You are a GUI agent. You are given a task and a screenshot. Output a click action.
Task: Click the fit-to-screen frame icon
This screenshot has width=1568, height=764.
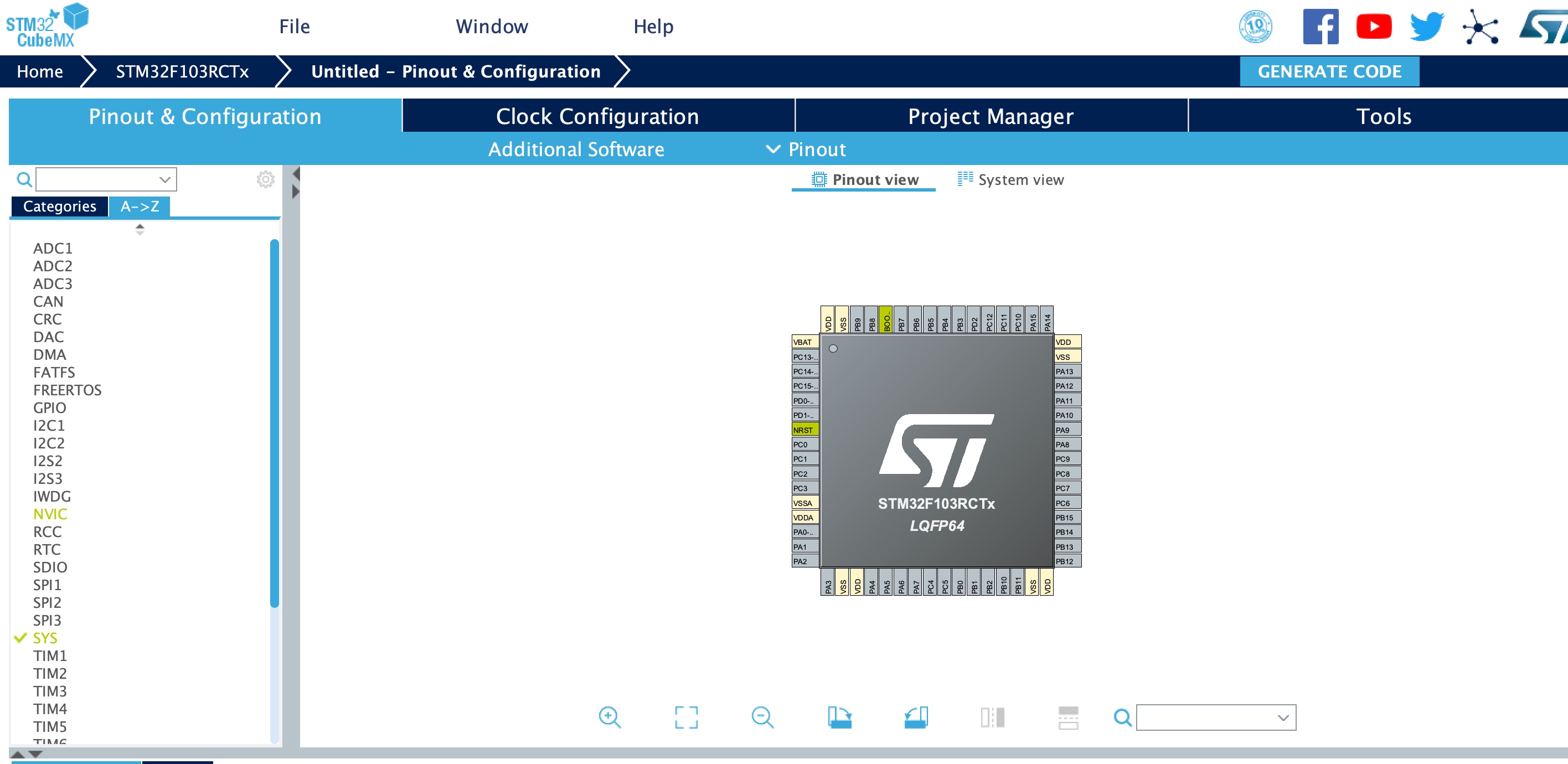pyautogui.click(x=686, y=717)
